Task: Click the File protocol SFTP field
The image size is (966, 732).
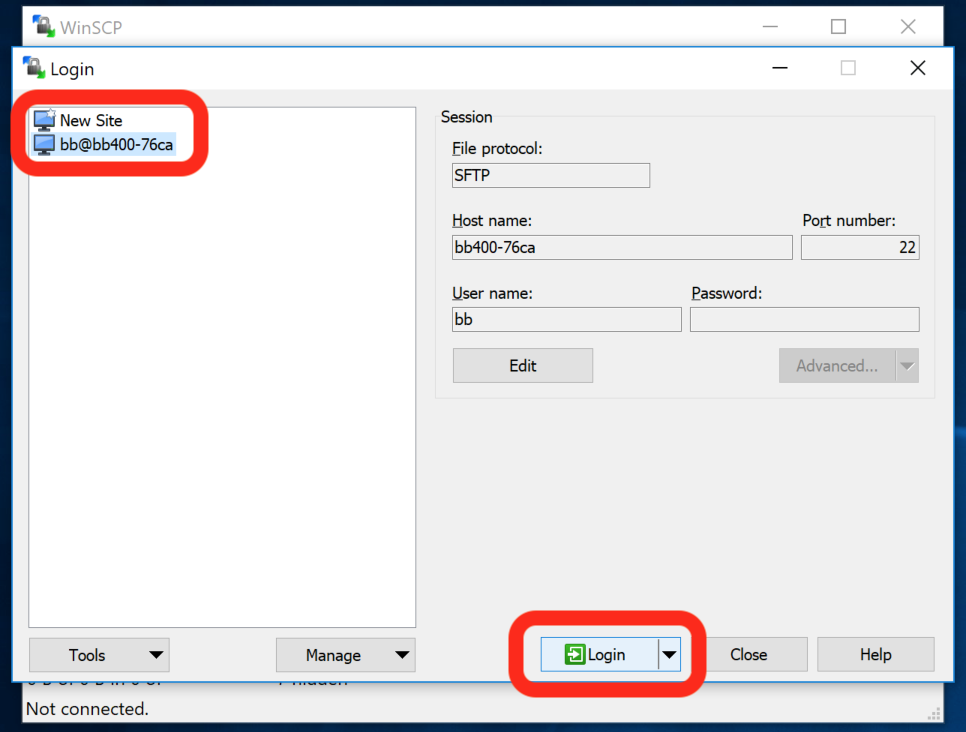Action: [551, 176]
